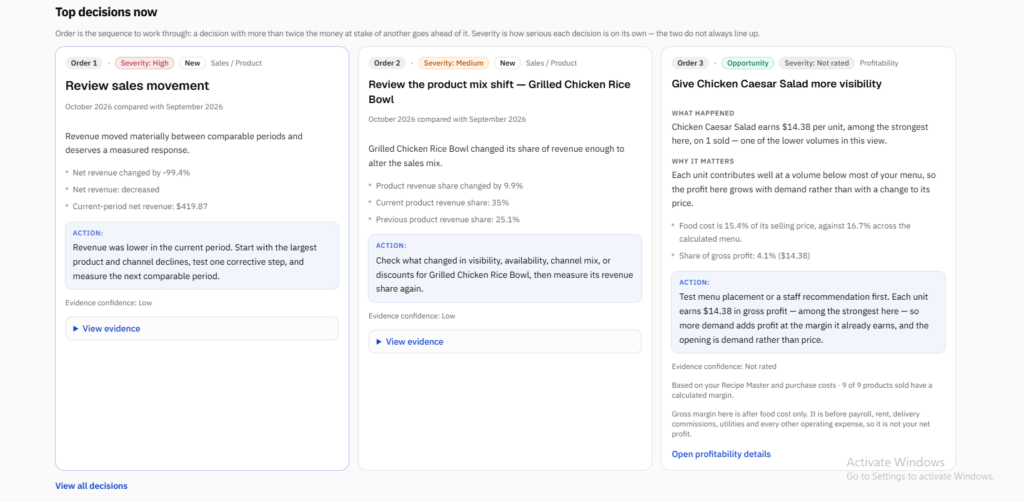Click the Food cost is 15.4% line
The image size is (1024, 502).
pyautogui.click(x=795, y=231)
